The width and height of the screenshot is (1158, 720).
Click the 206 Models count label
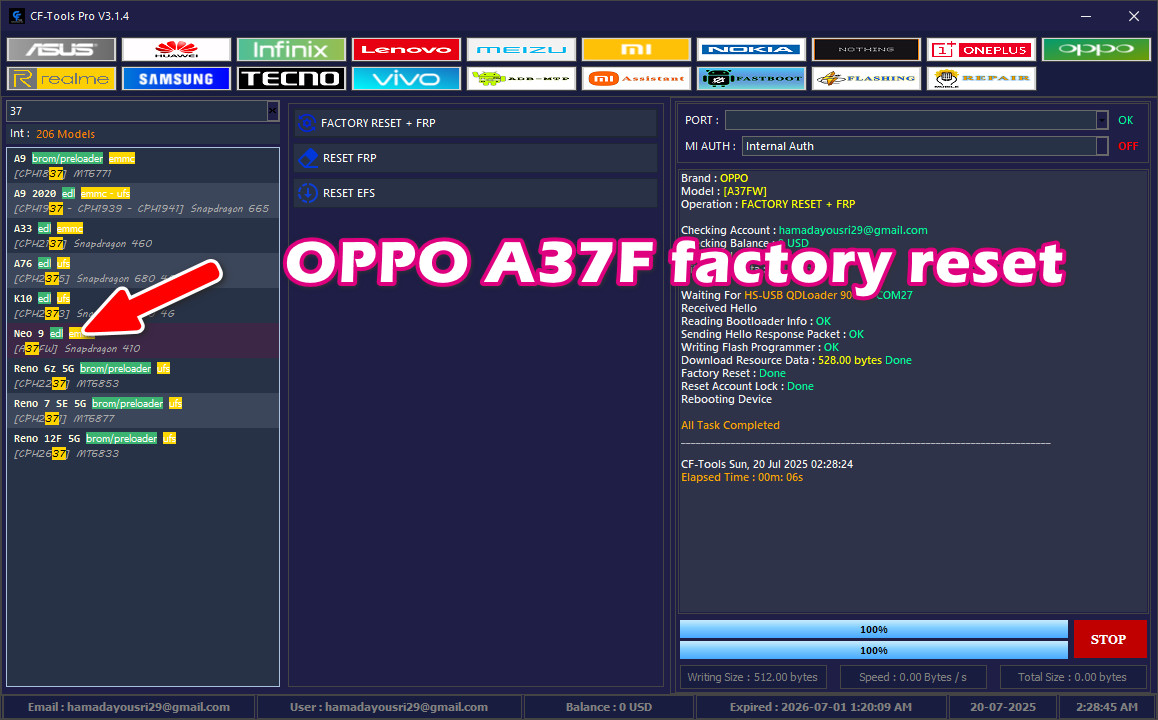click(x=65, y=134)
